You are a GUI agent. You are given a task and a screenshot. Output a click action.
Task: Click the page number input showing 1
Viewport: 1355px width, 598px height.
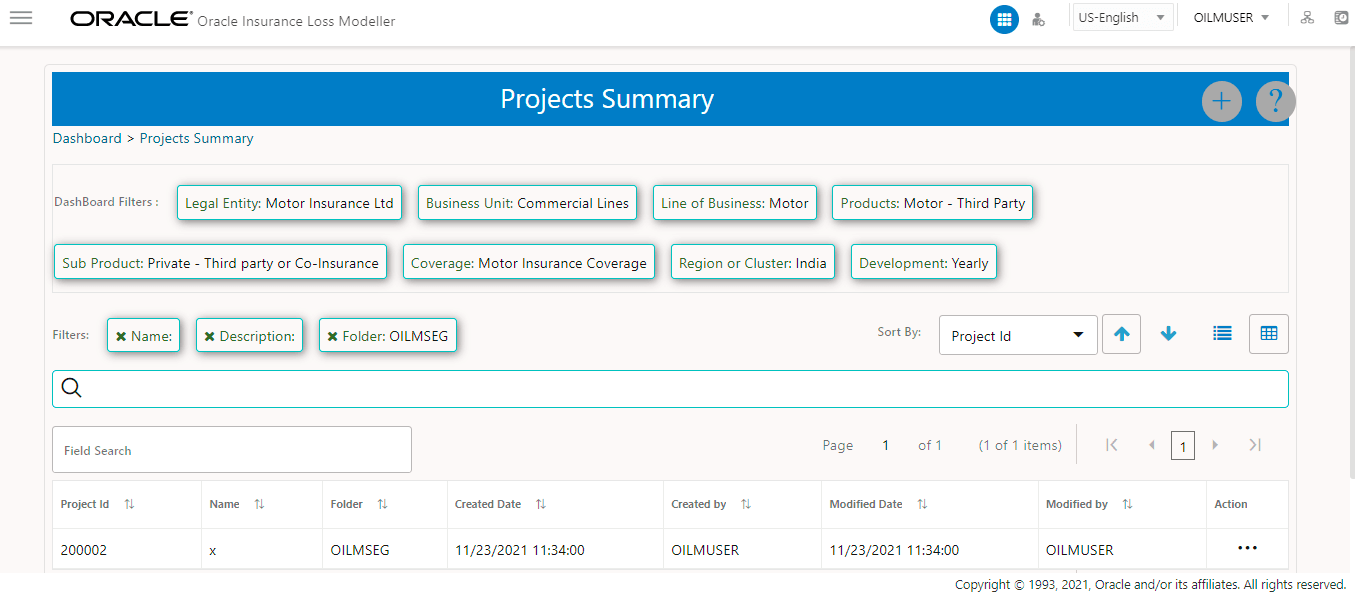point(885,445)
